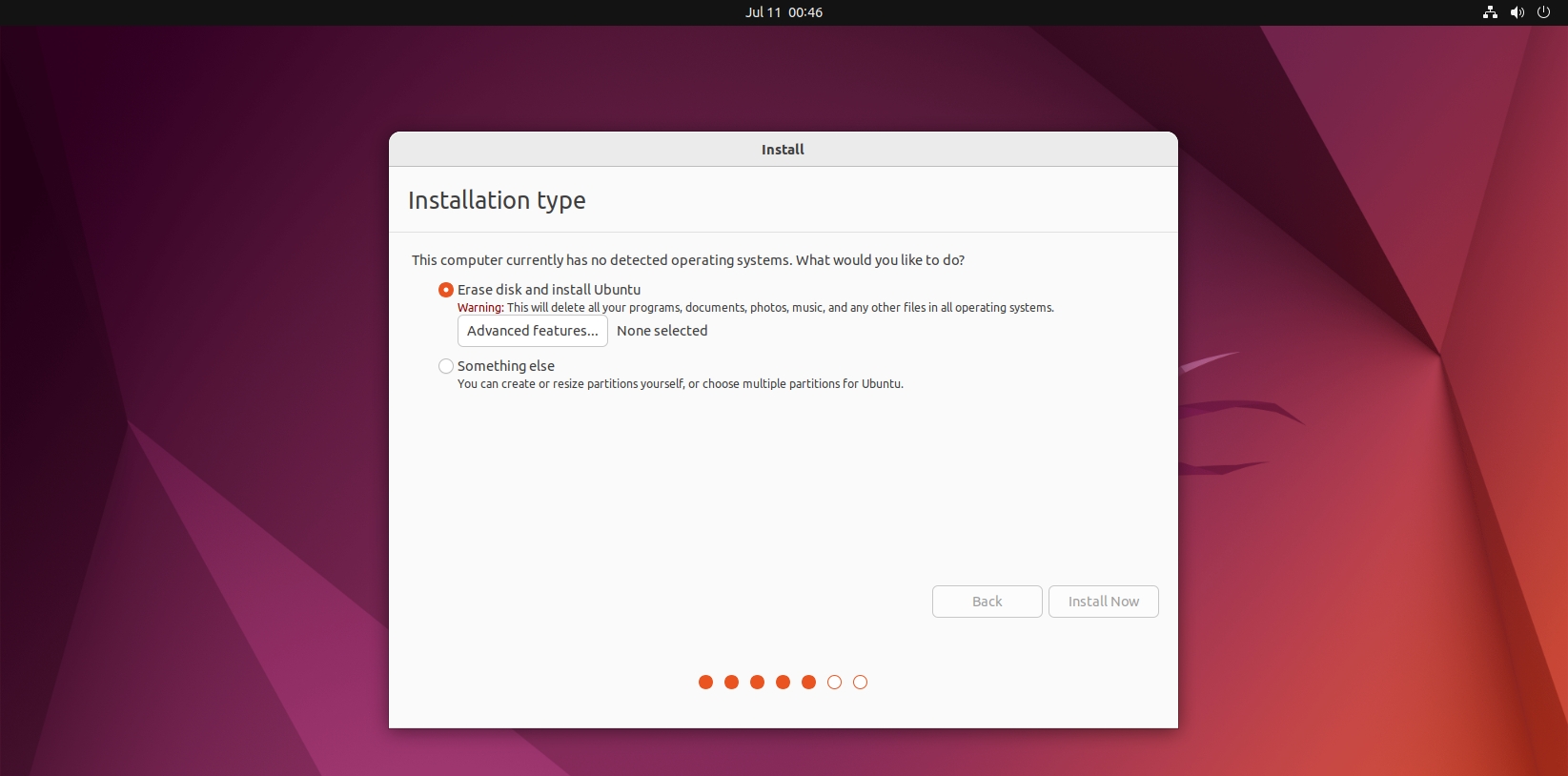Open the power menu icon in top bar
Viewport: 1568px width, 776px height.
click(1544, 12)
